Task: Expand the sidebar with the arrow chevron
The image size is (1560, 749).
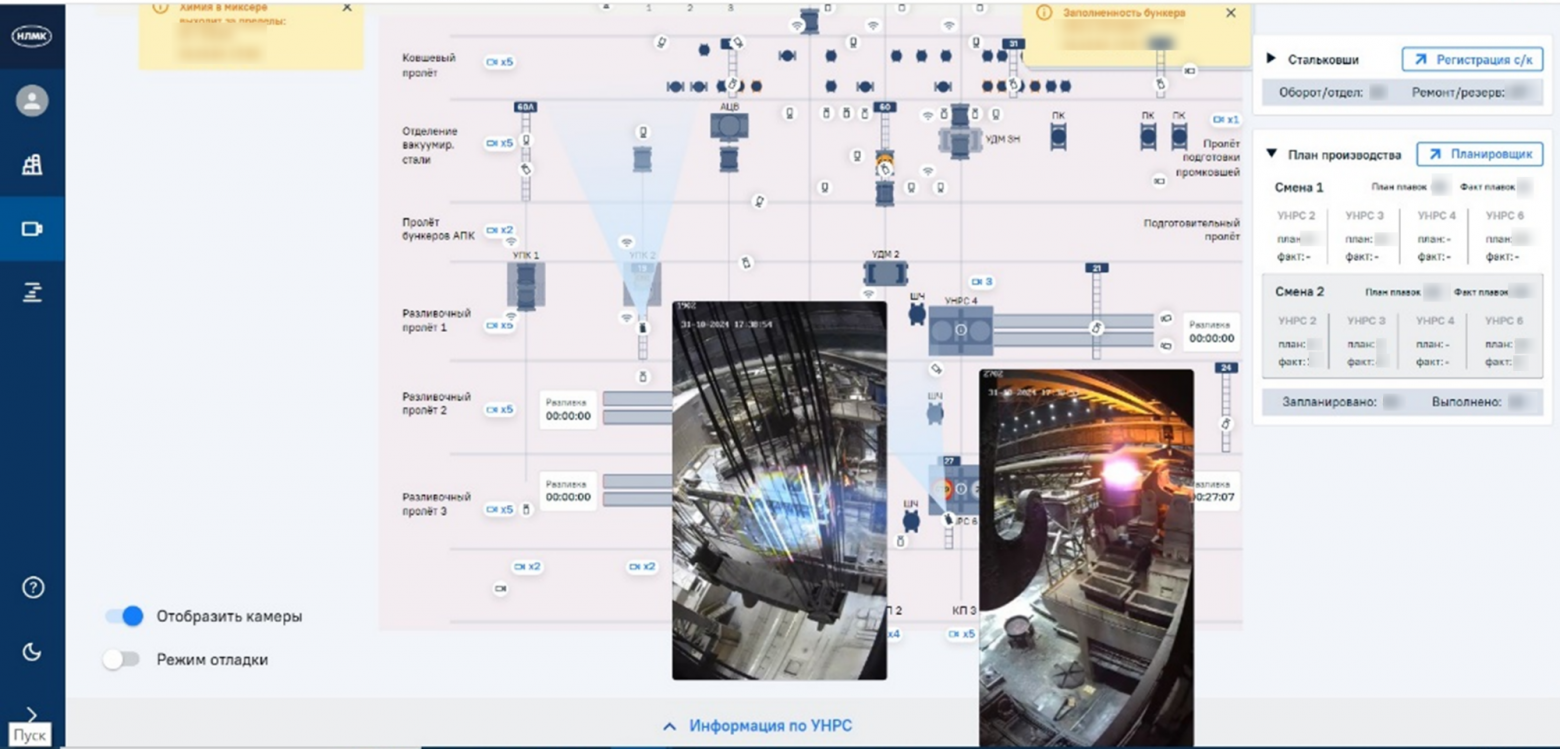Action: pyautogui.click(x=32, y=713)
